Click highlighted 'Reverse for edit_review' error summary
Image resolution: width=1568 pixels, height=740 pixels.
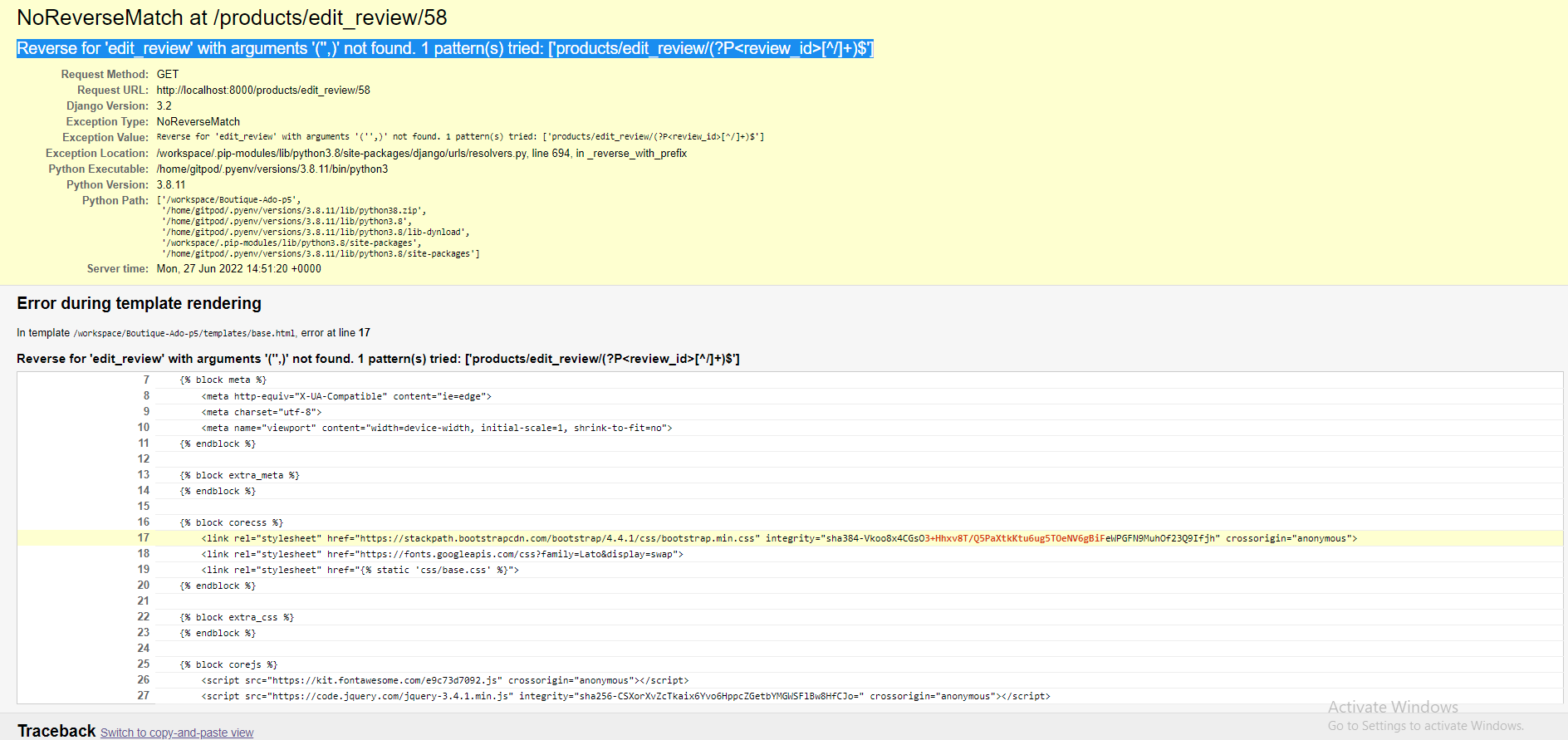pyautogui.click(x=445, y=49)
